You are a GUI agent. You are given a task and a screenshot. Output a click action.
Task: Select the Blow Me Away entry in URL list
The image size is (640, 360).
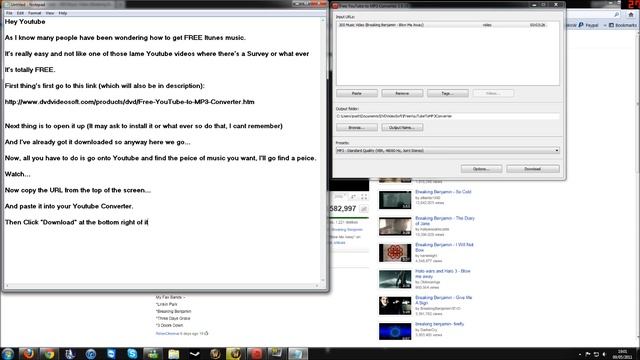[447, 25]
